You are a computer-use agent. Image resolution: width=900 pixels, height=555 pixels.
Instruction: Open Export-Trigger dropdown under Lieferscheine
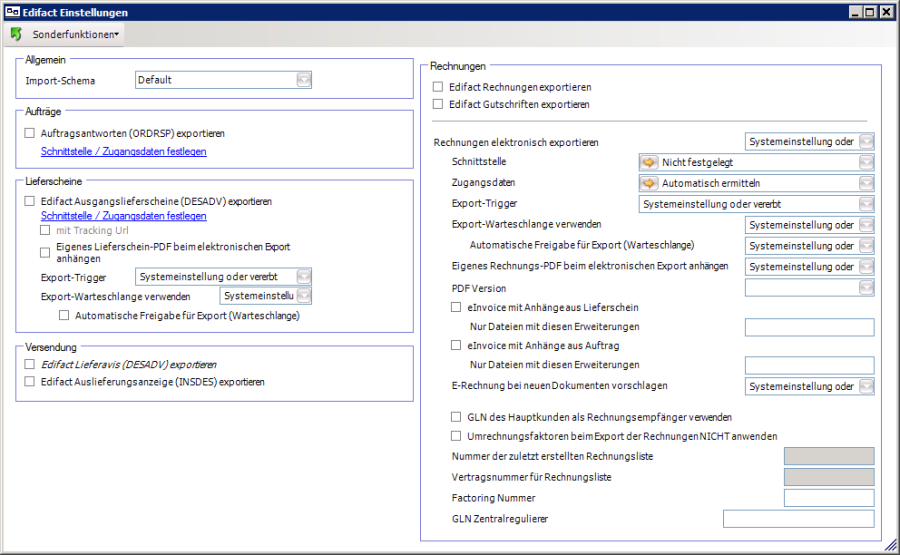point(303,277)
